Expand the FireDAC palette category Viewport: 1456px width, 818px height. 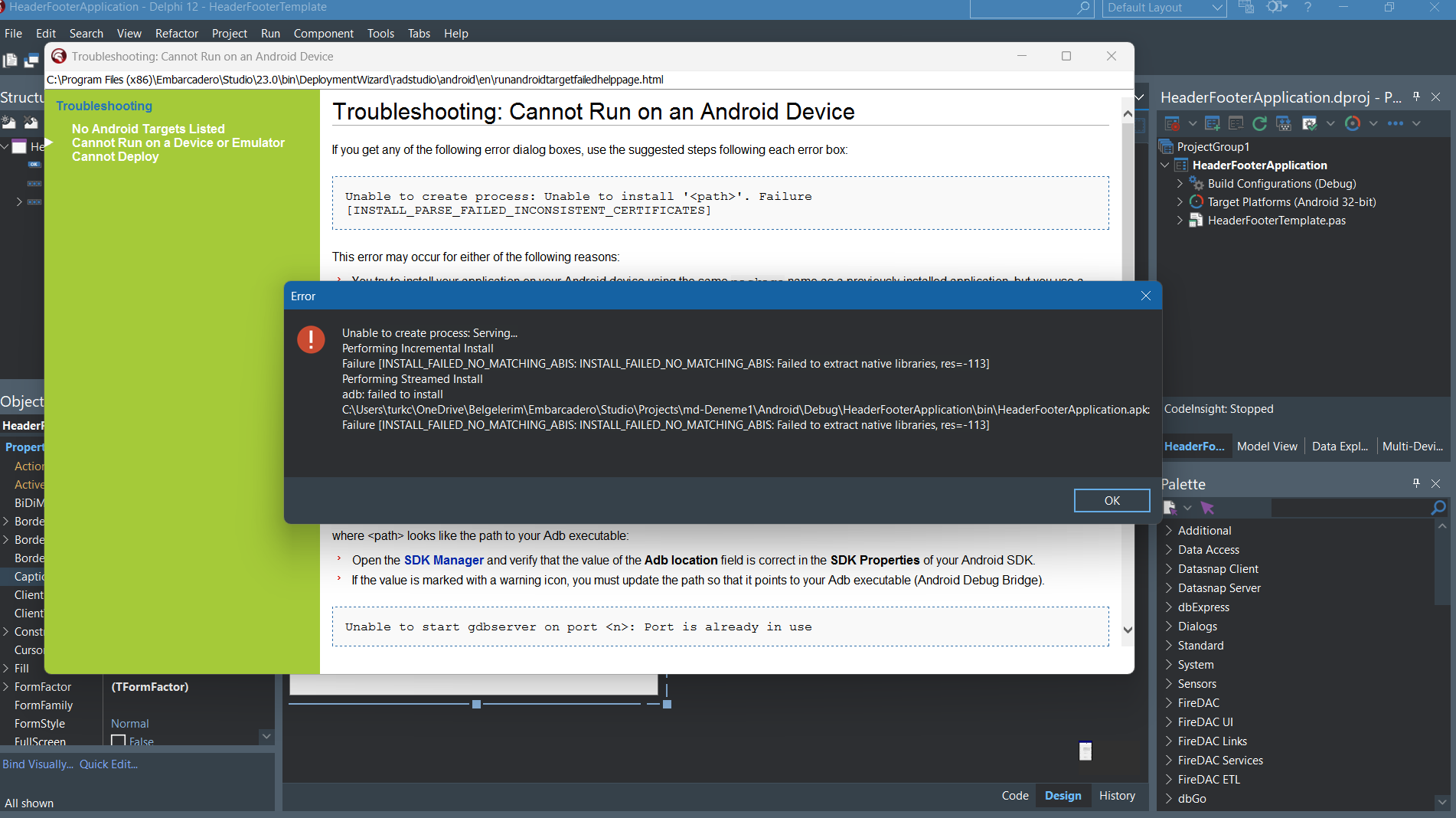click(x=1169, y=702)
